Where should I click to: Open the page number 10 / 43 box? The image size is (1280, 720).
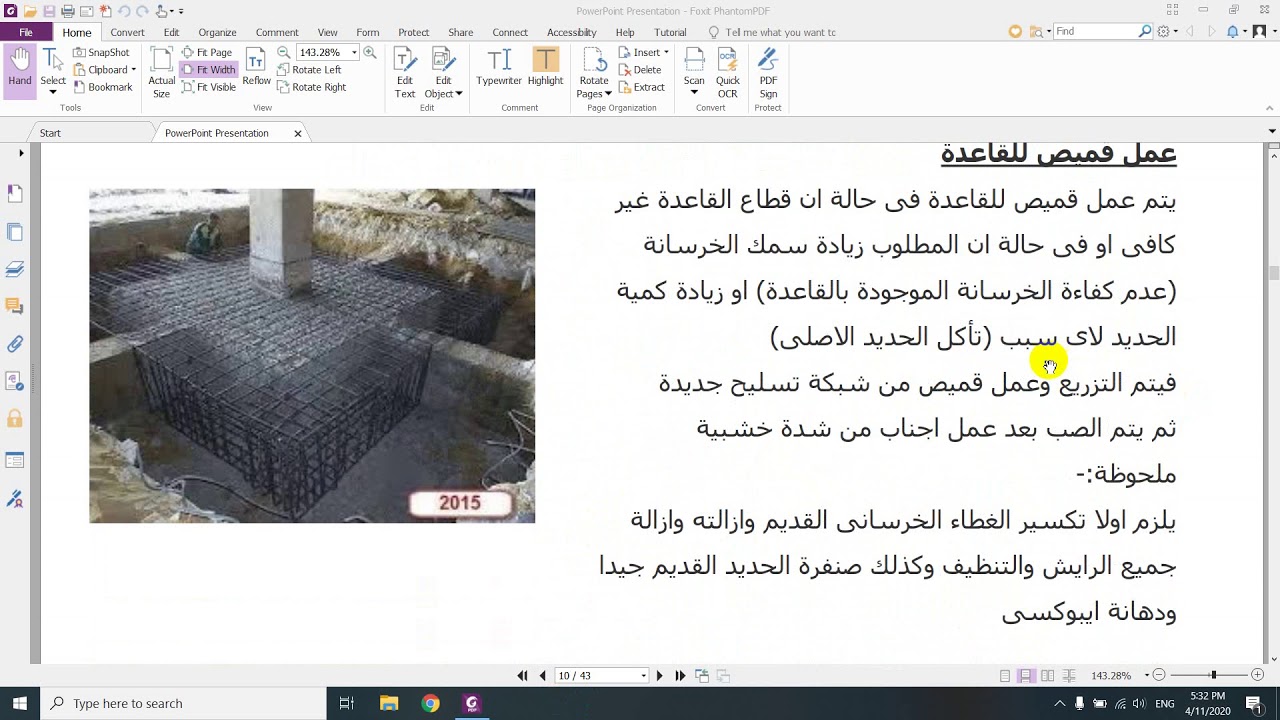pos(602,676)
